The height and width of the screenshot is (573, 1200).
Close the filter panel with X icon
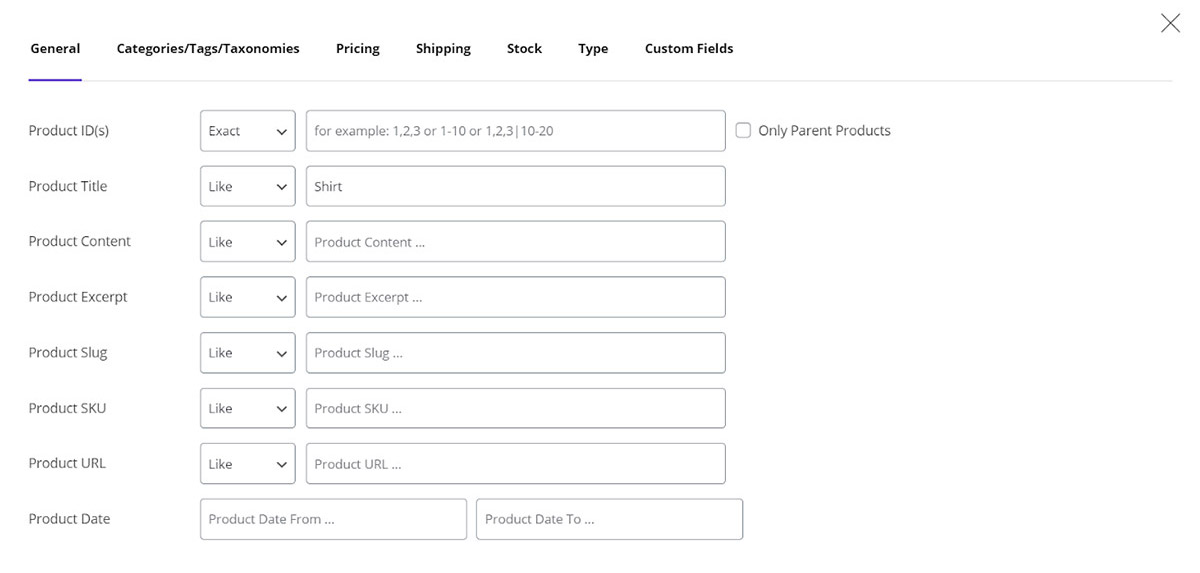pyautogui.click(x=1170, y=23)
